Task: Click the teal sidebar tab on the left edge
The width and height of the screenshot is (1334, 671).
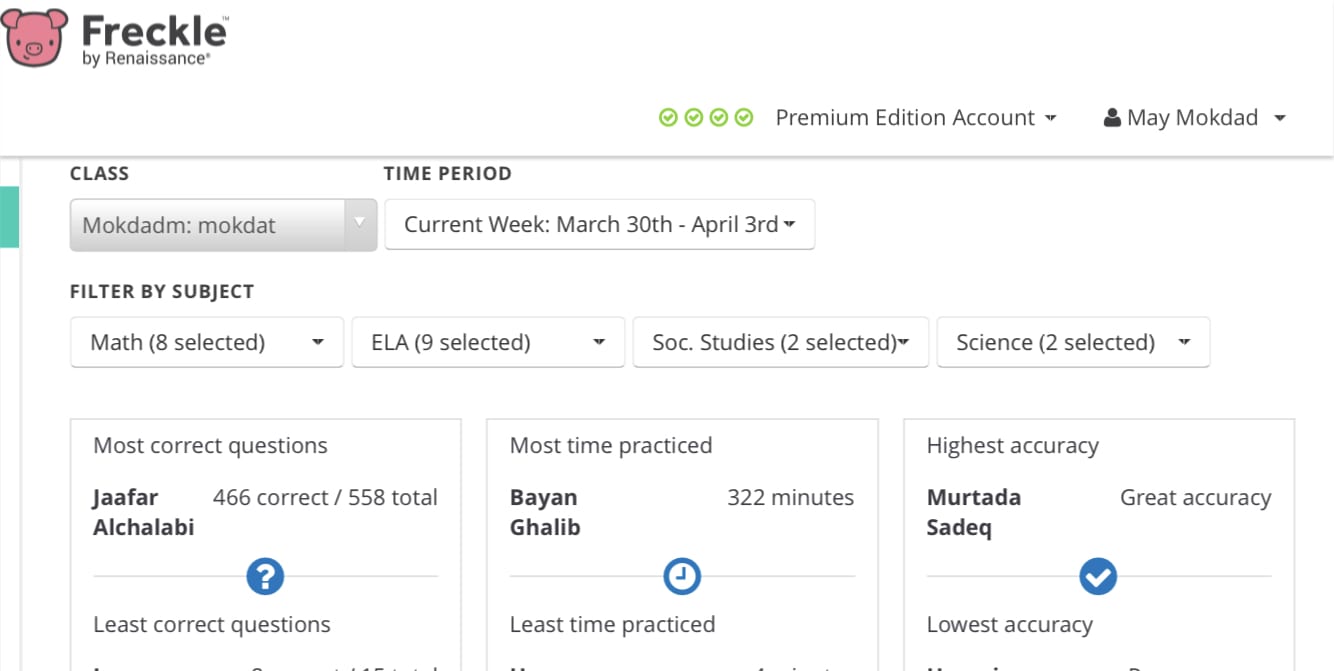Action: (9, 216)
